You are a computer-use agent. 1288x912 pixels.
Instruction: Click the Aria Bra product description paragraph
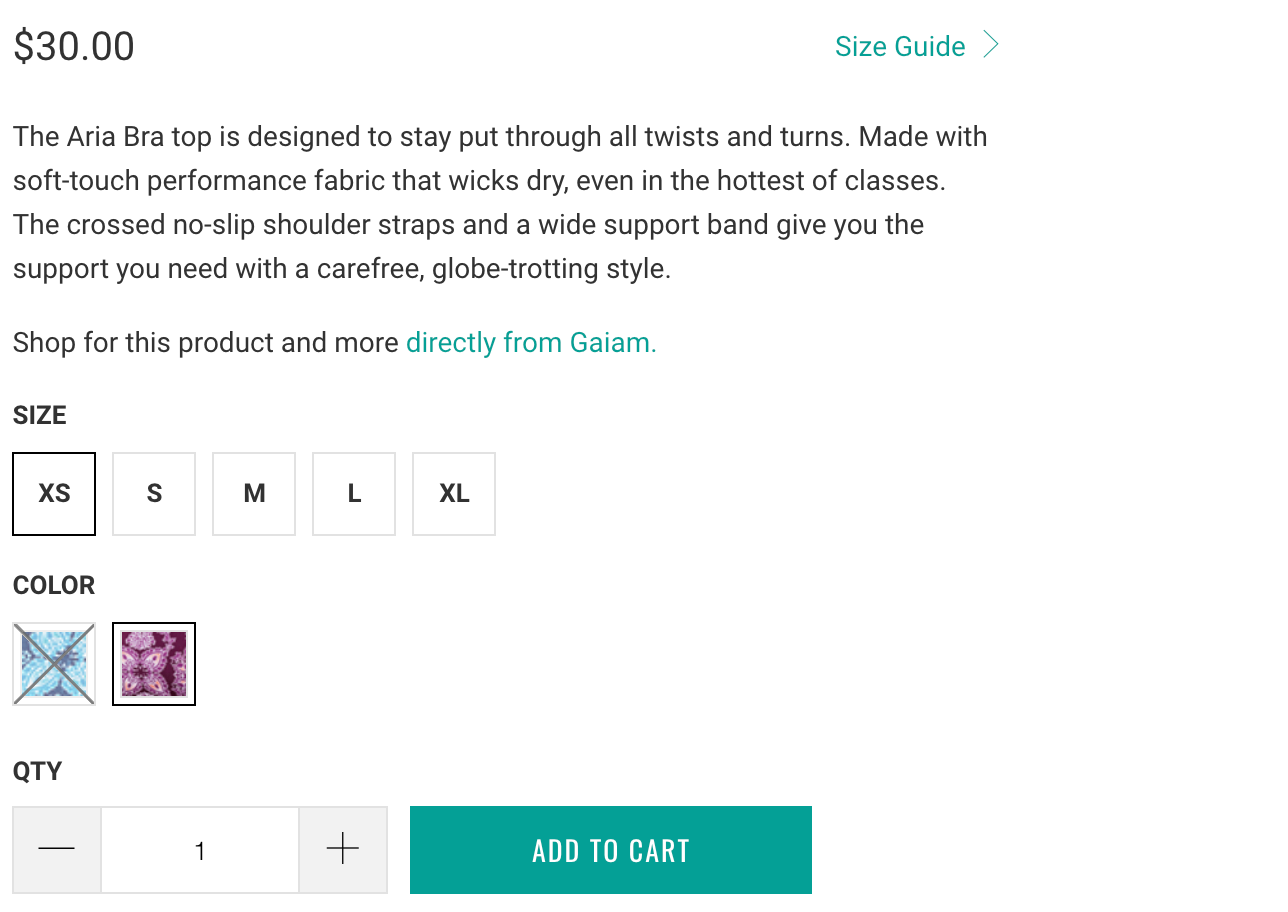pos(500,202)
